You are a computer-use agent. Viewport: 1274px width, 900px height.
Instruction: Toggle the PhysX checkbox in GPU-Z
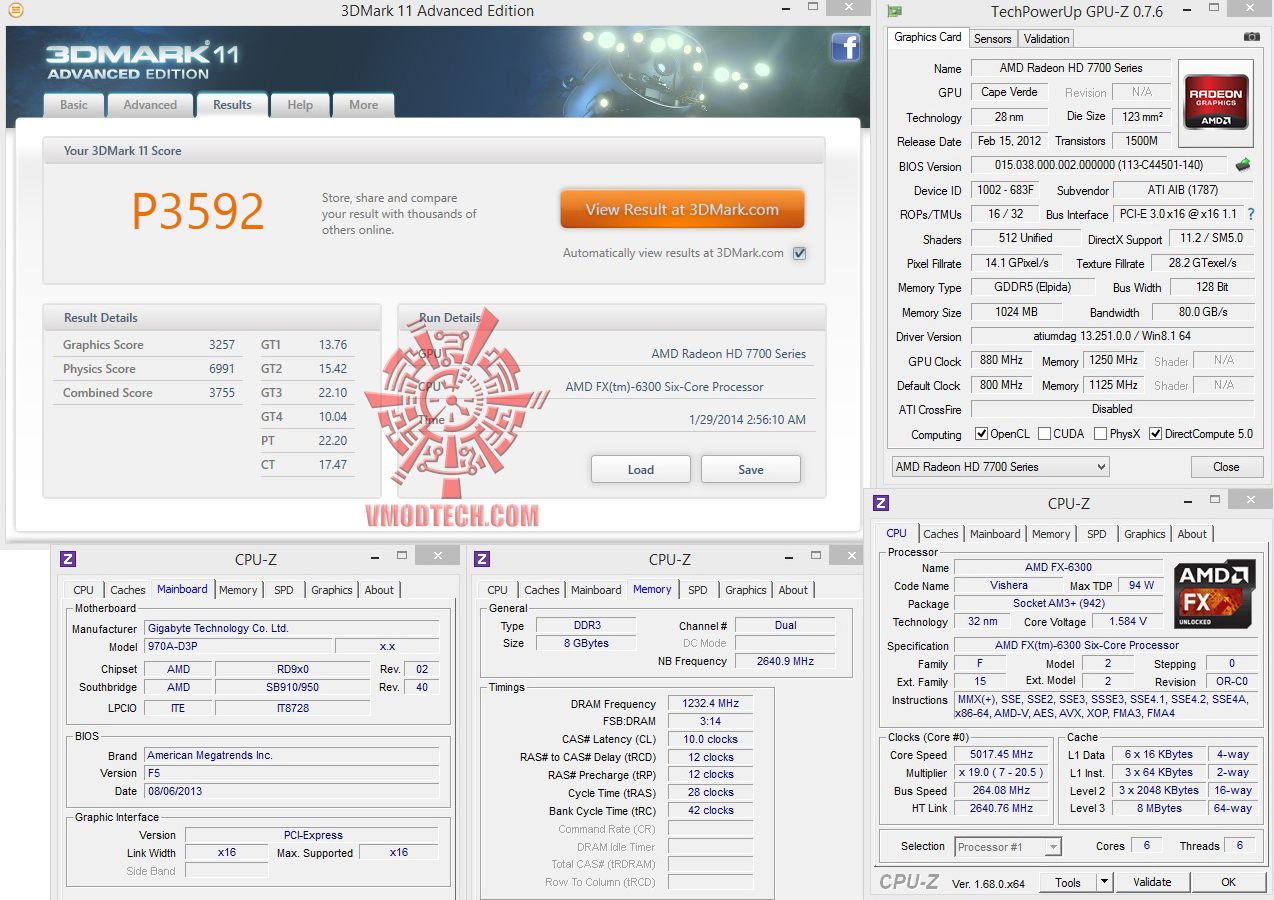point(1101,434)
